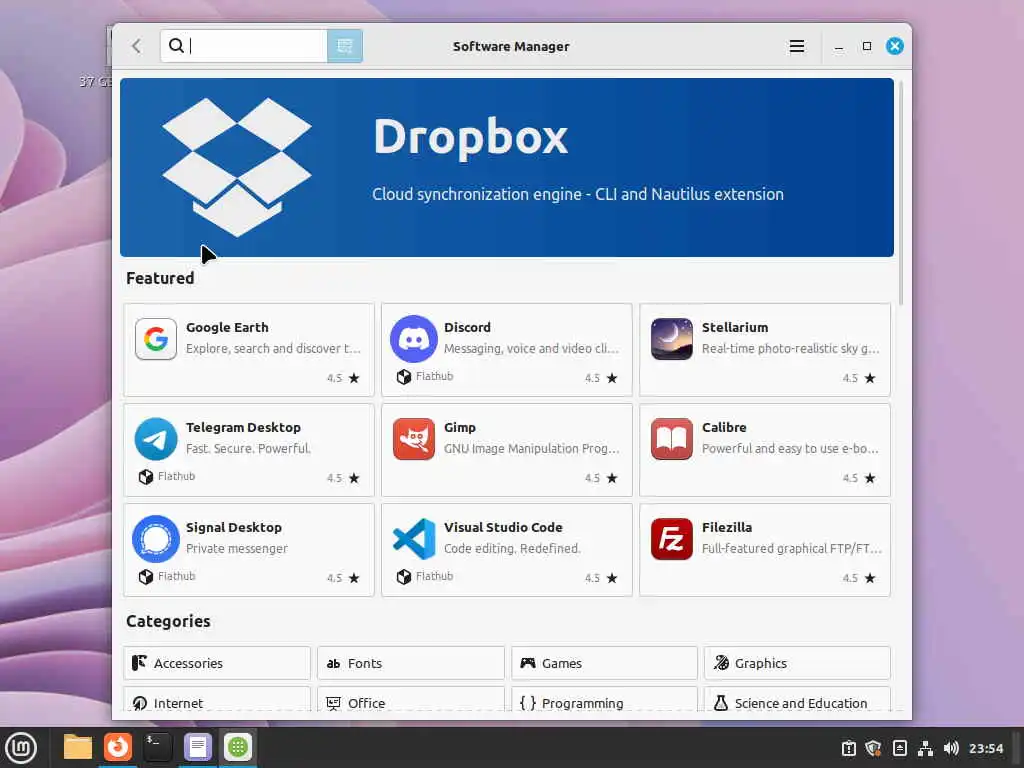
Task: Open the Stellarium app icon
Action: pyautogui.click(x=671, y=339)
